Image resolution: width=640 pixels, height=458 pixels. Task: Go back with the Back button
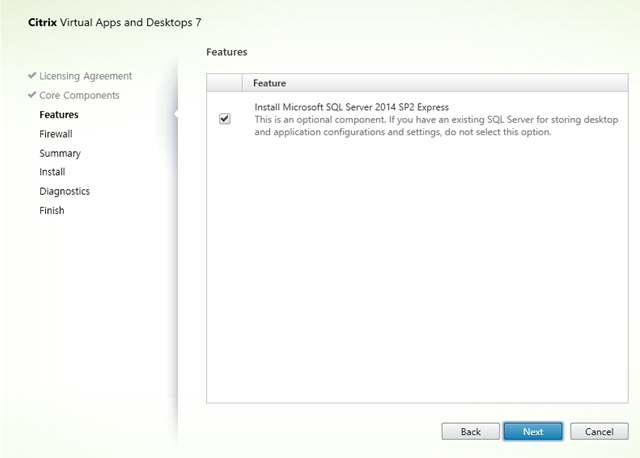[470, 431]
